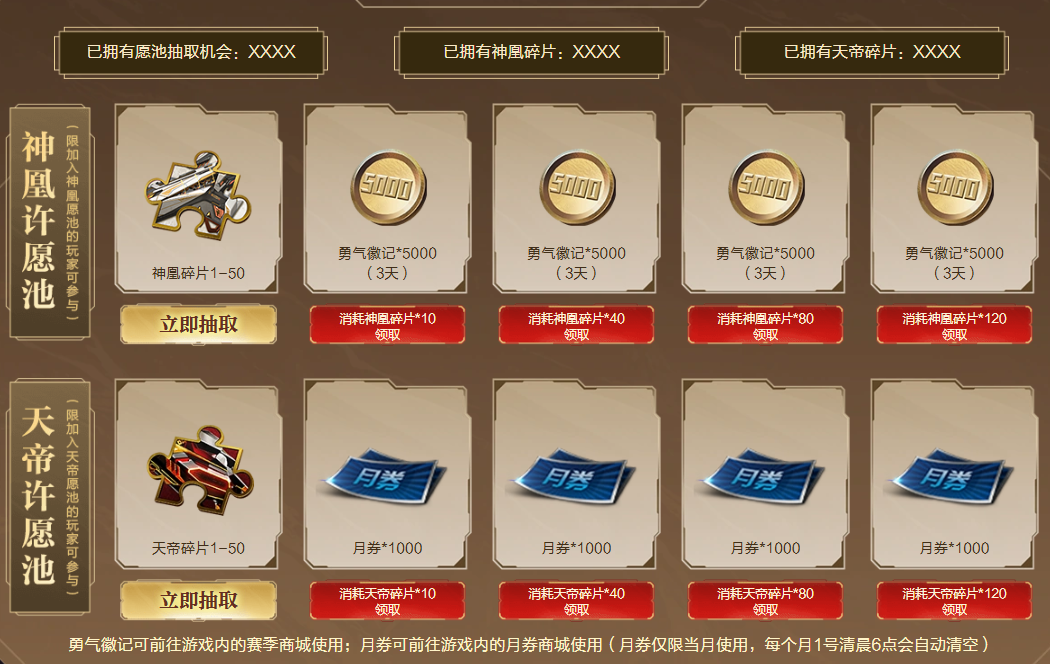Claim reward costing 神凰碎片*10

pos(387,325)
